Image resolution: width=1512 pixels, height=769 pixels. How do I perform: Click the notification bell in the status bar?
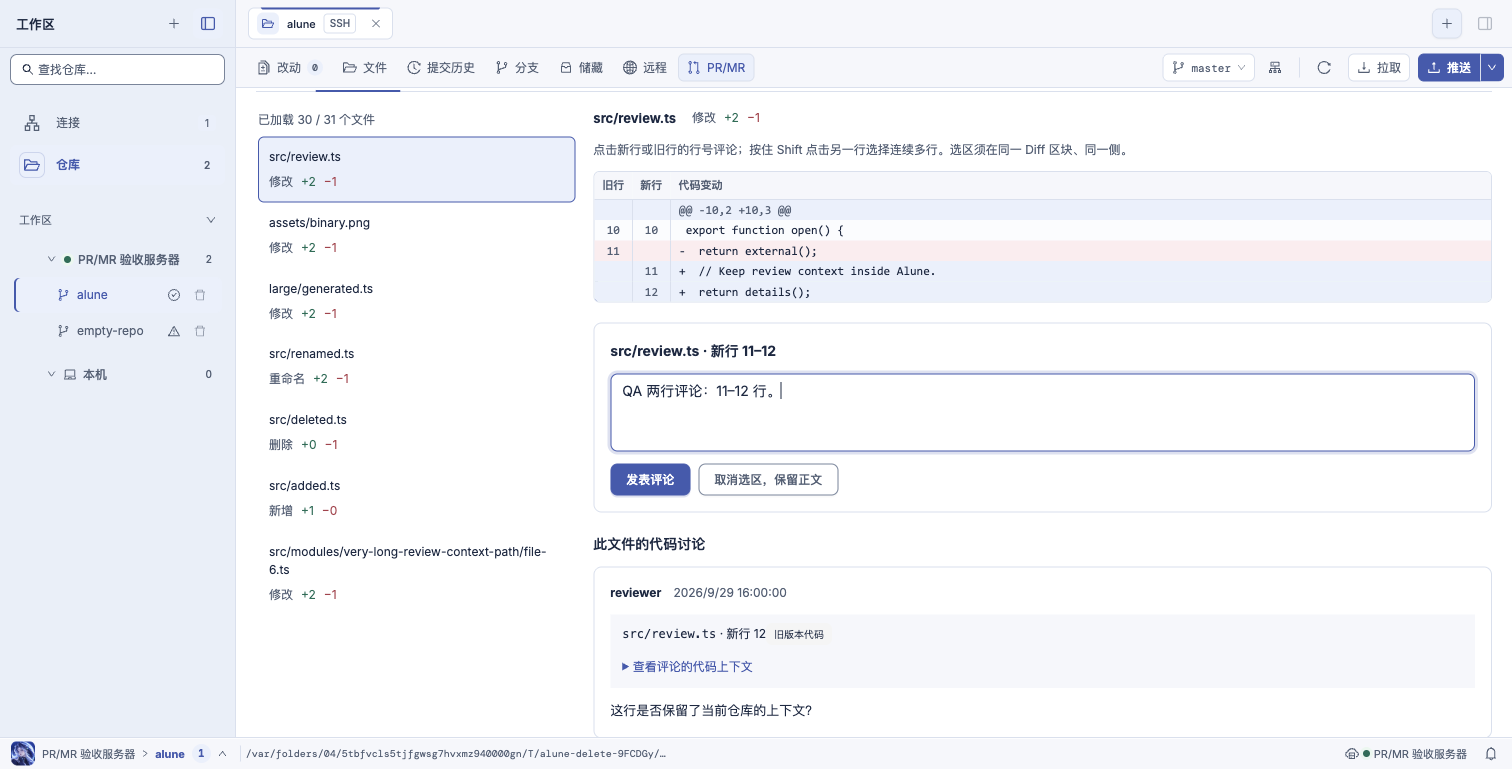pos(1490,754)
